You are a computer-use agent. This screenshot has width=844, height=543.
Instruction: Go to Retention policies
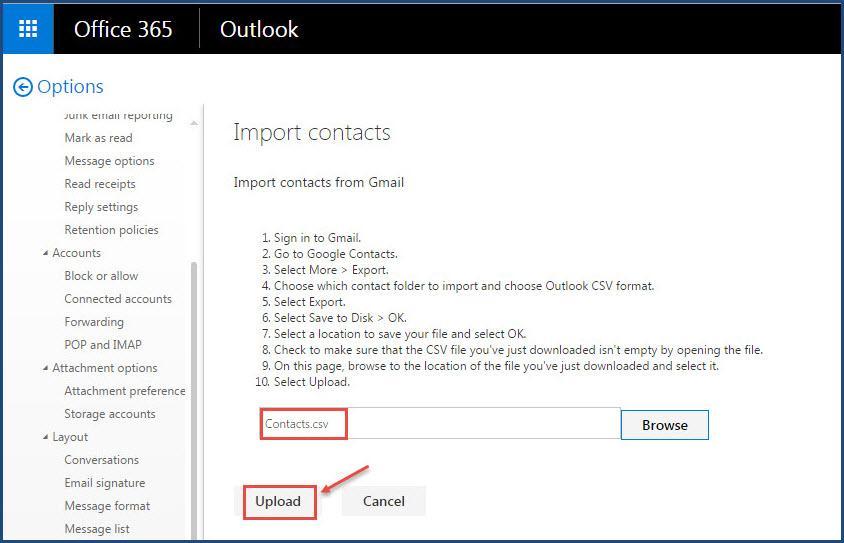(x=111, y=230)
